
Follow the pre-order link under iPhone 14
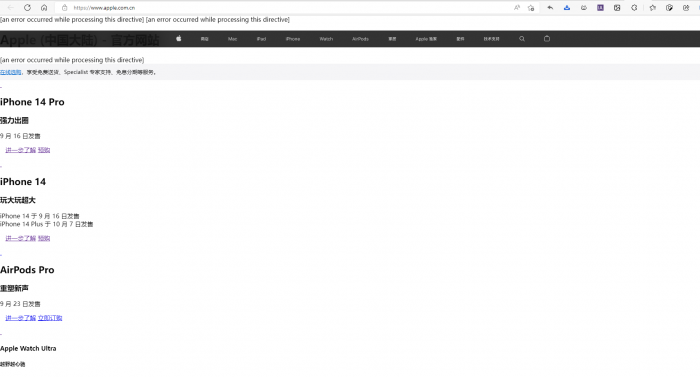coord(44,239)
